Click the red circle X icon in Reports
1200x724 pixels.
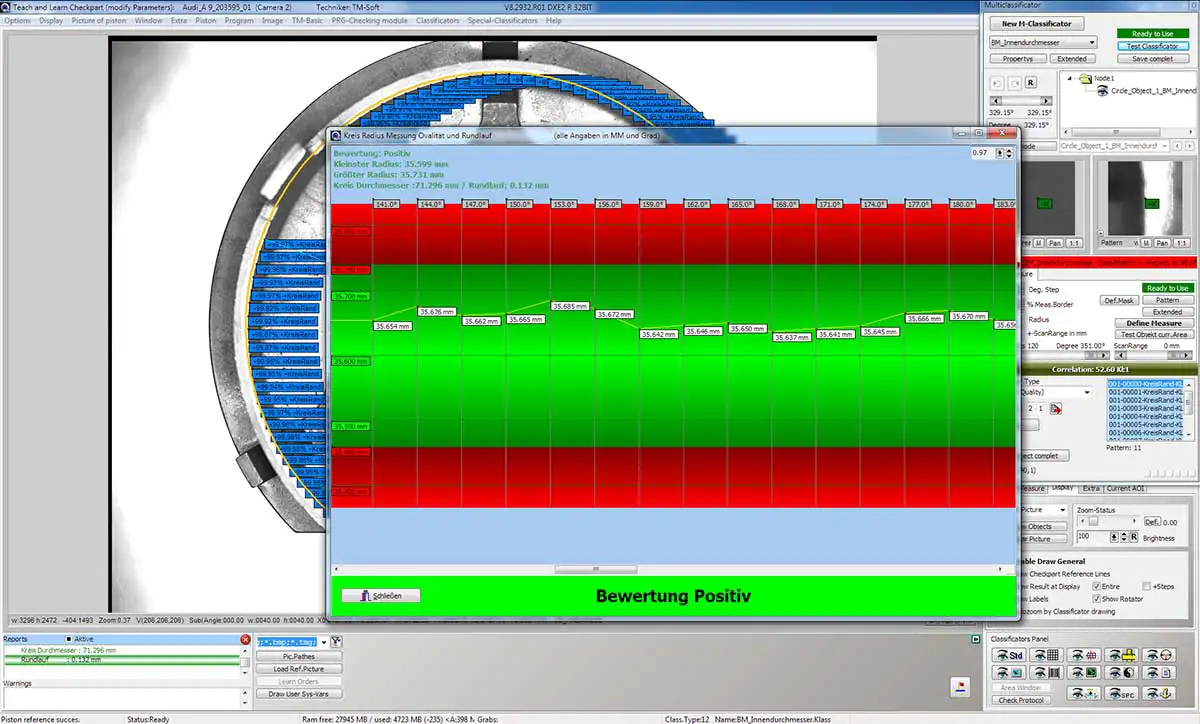click(245, 639)
